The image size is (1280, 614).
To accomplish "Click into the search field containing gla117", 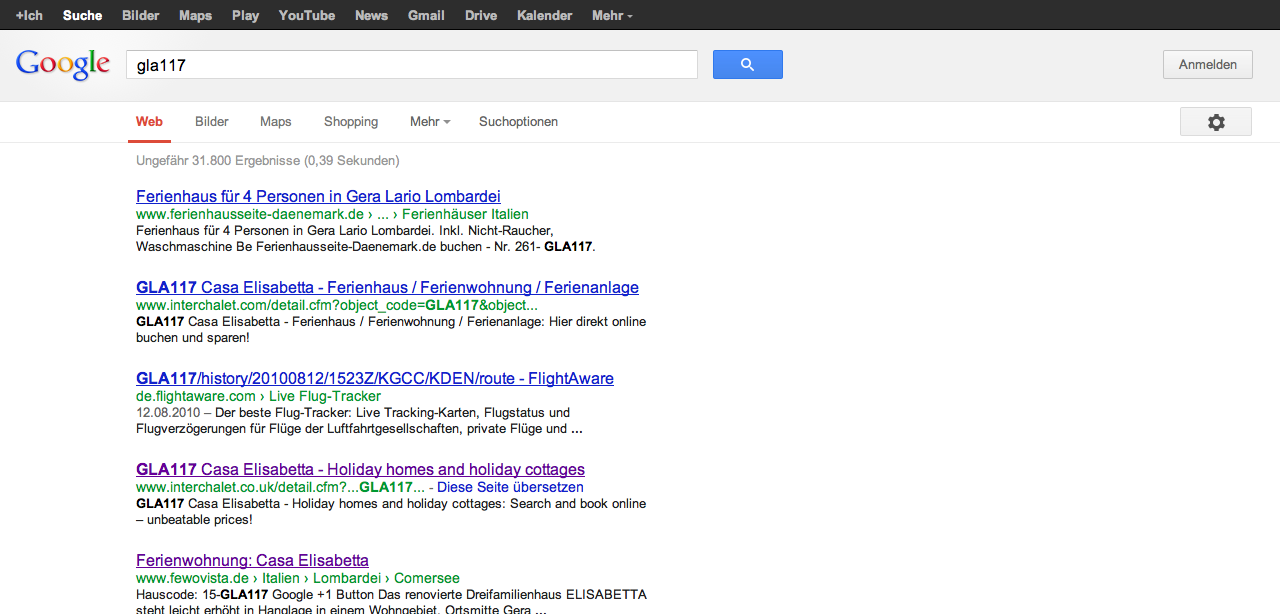I will pyautogui.click(x=411, y=65).
